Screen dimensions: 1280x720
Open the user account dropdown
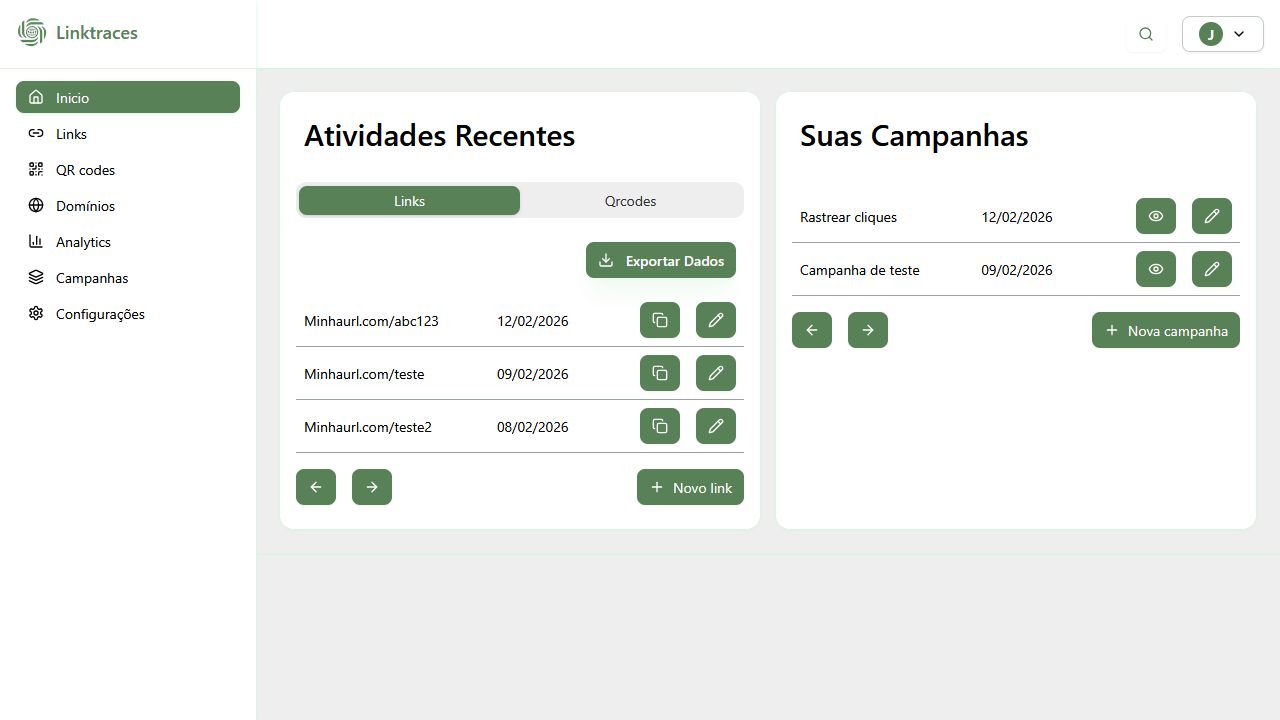point(1222,34)
